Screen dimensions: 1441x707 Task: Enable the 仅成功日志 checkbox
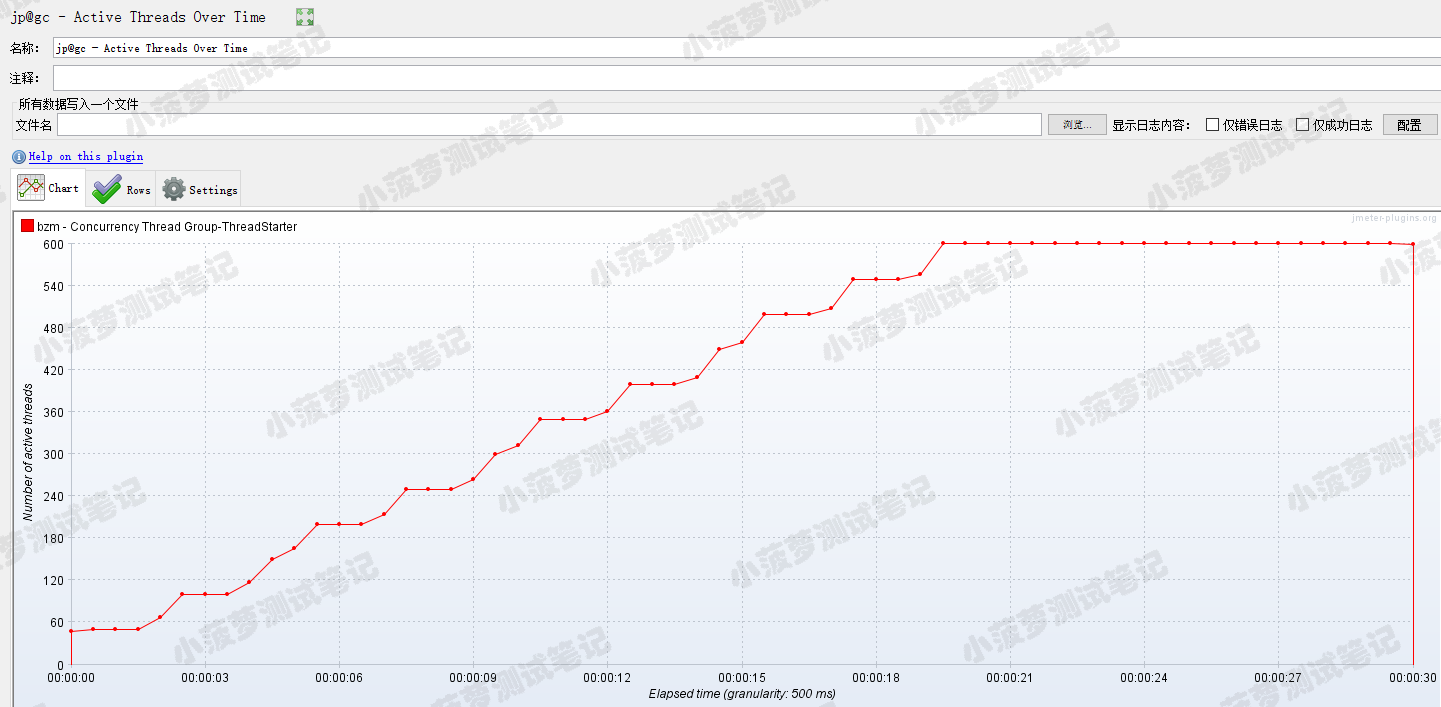tap(1302, 125)
